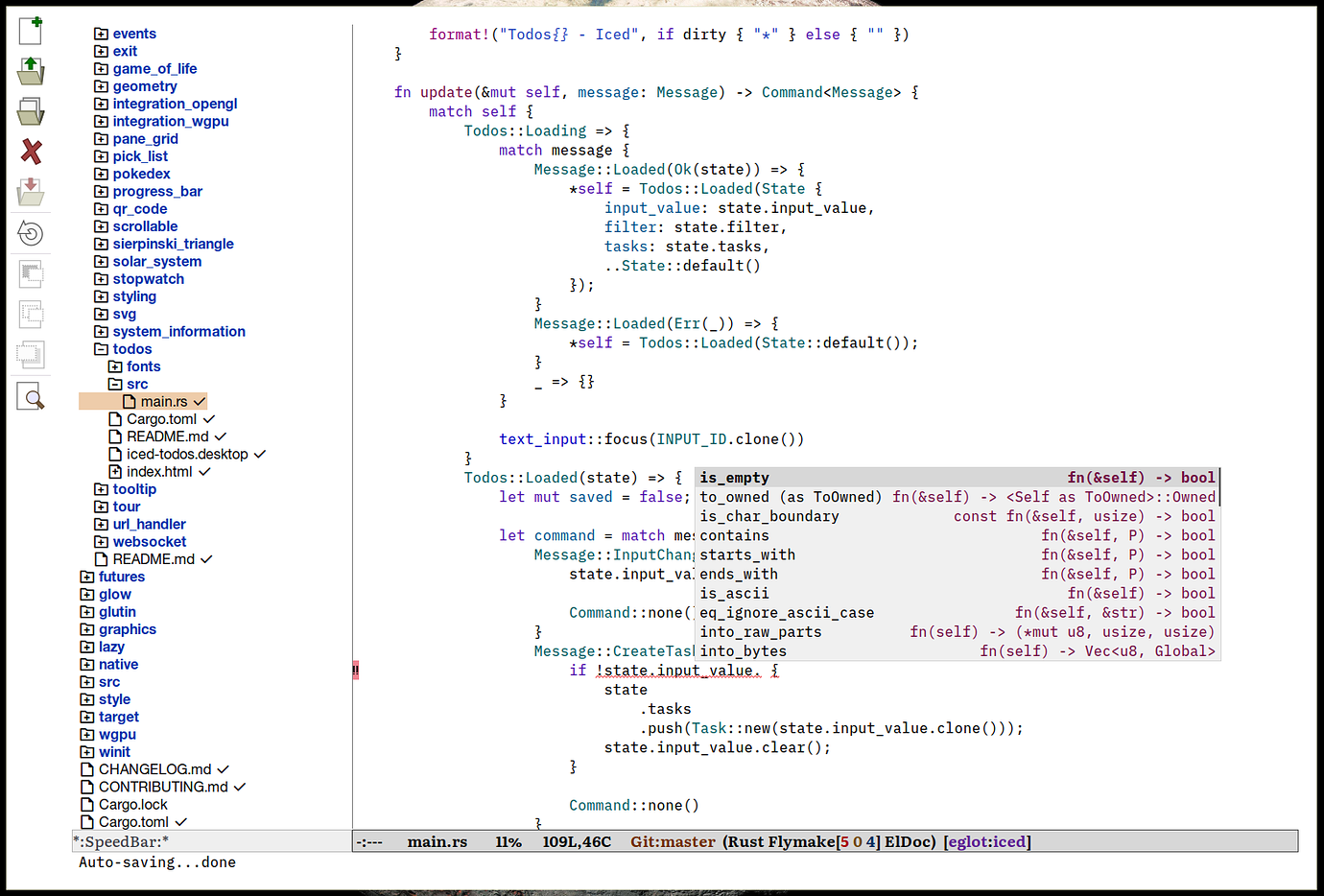Expand the pokedex tree node
The width and height of the screenshot is (1324, 896).
pyautogui.click(x=100, y=174)
